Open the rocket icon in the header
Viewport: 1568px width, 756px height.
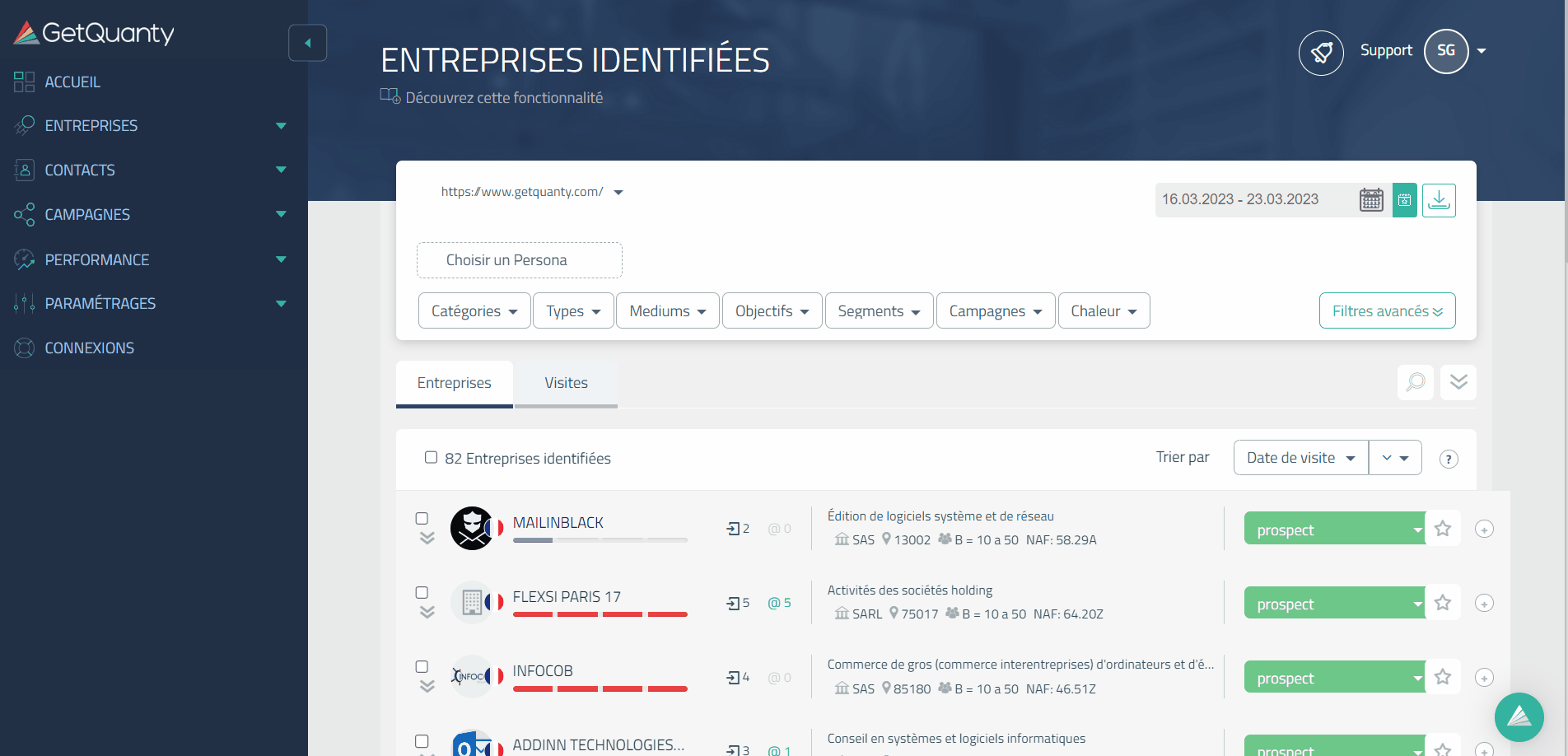1321,53
